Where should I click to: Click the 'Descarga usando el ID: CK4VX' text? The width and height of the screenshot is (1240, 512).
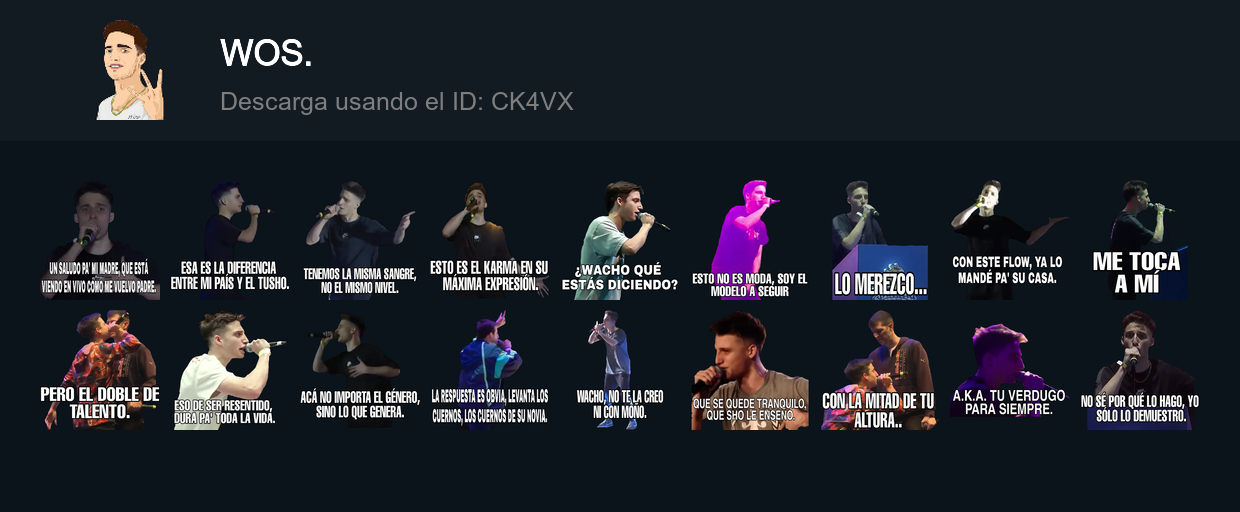click(x=397, y=102)
